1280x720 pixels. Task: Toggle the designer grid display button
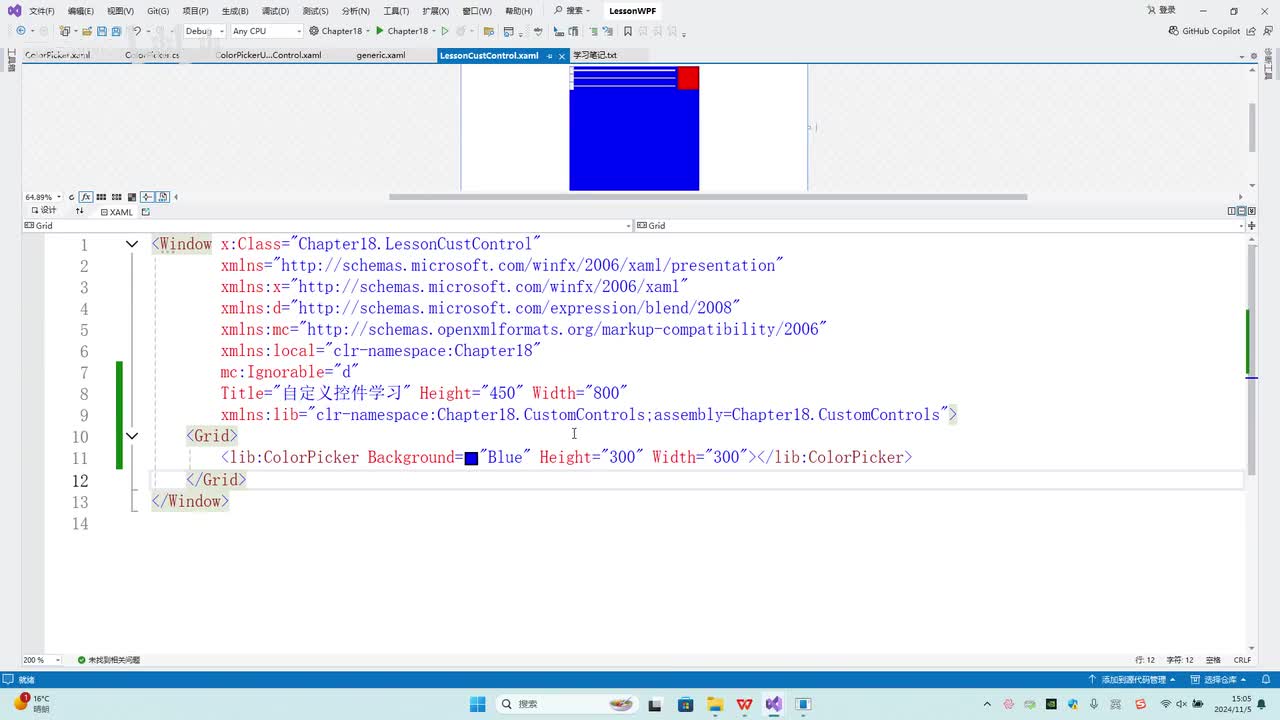point(102,197)
